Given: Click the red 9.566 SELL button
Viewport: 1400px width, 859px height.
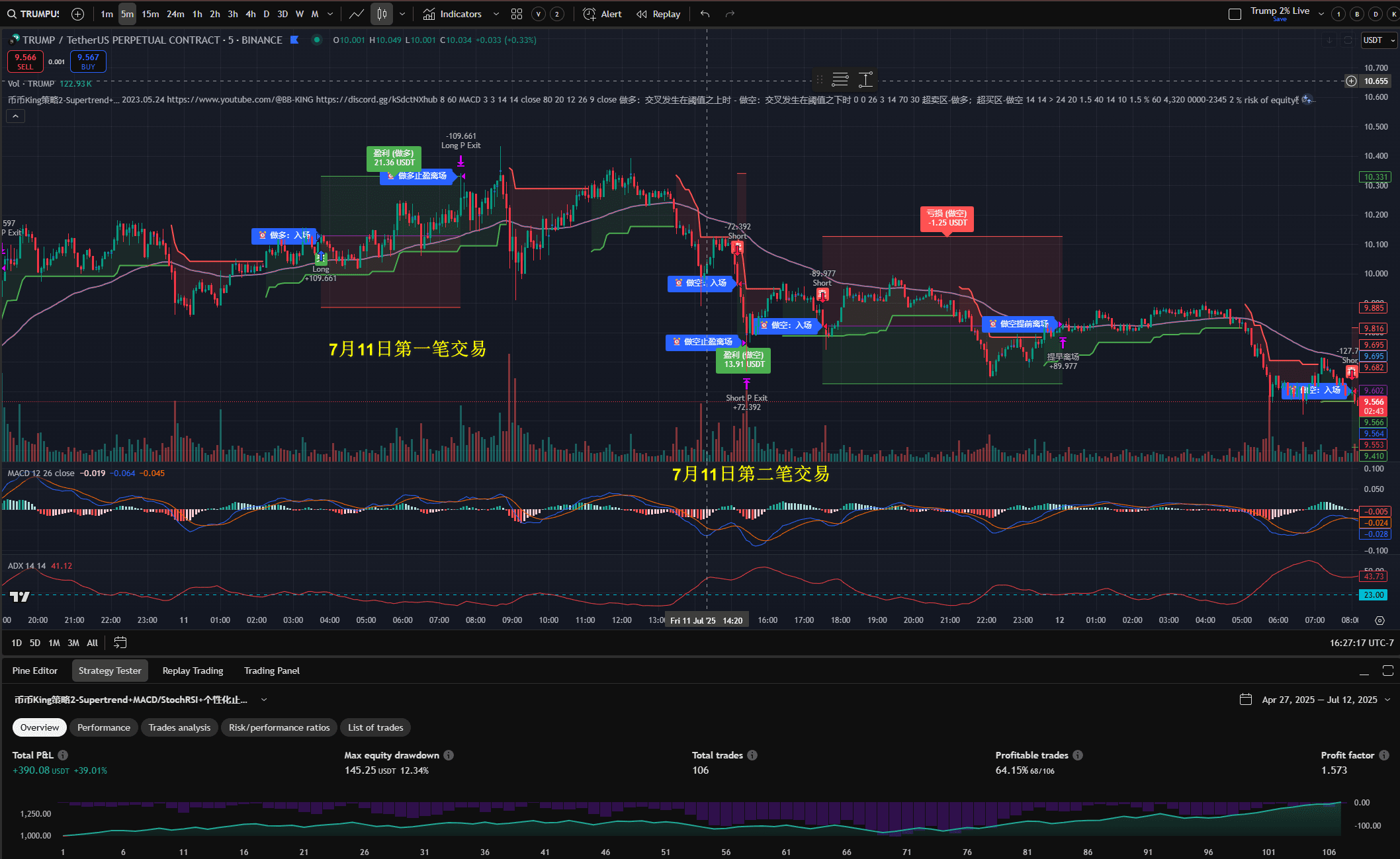Looking at the screenshot, I should [x=25, y=61].
